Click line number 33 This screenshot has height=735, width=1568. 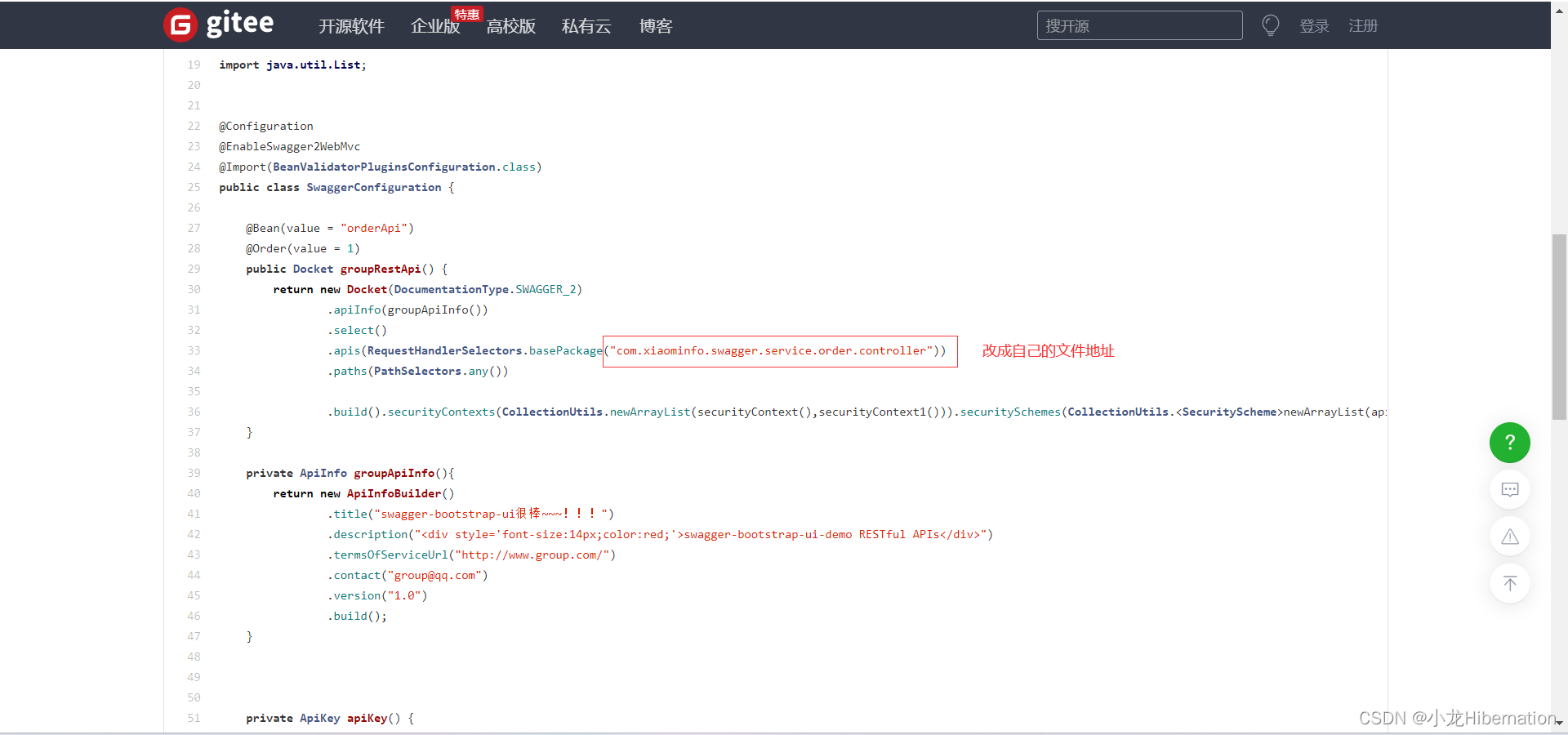point(194,350)
